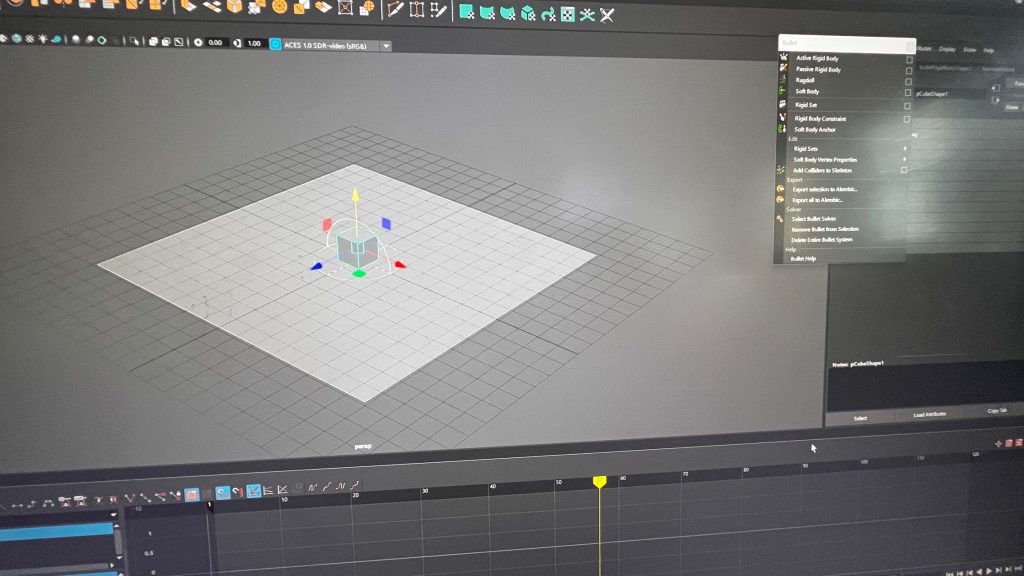Click the Select button in Attribute Editor
Viewport: 1024px width, 576px height.
click(x=860, y=418)
